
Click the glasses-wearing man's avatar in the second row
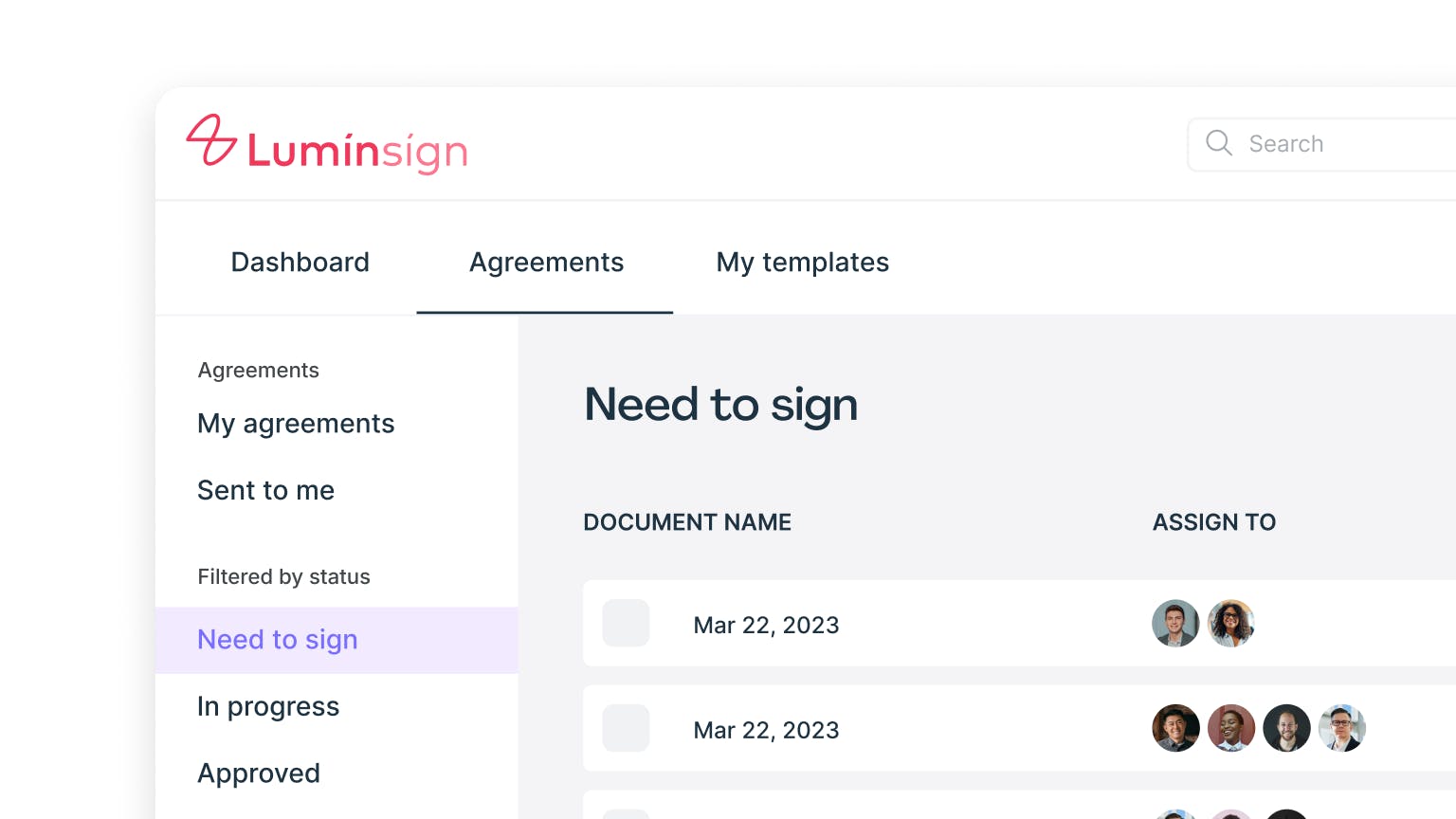1342,728
